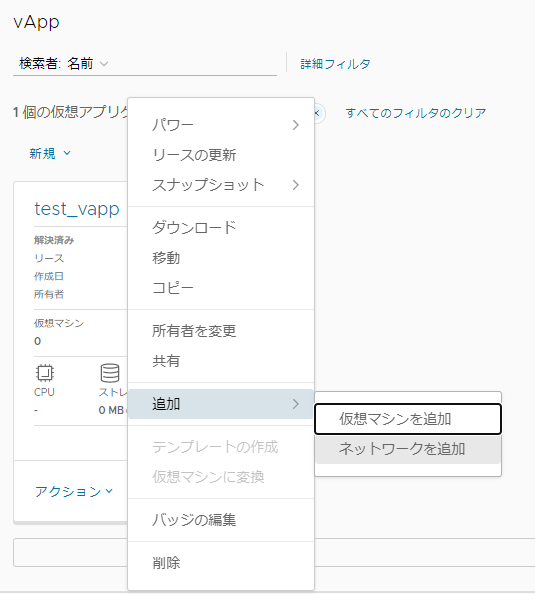Viewport: 535px width, 594px height.
Task: Select リースの更新 menu entry
Action: (221, 155)
